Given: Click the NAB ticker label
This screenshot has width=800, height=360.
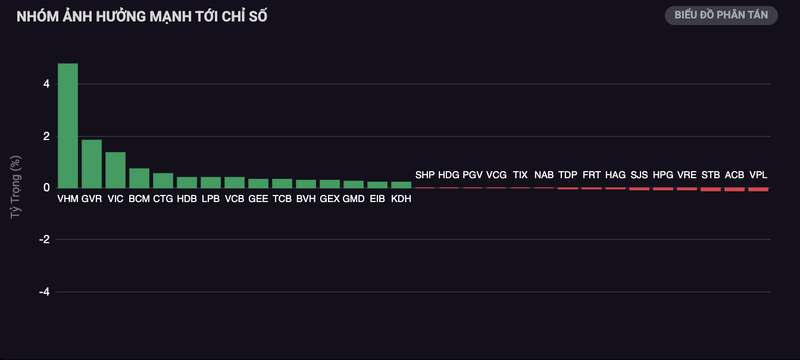Looking at the screenshot, I should (x=544, y=175).
